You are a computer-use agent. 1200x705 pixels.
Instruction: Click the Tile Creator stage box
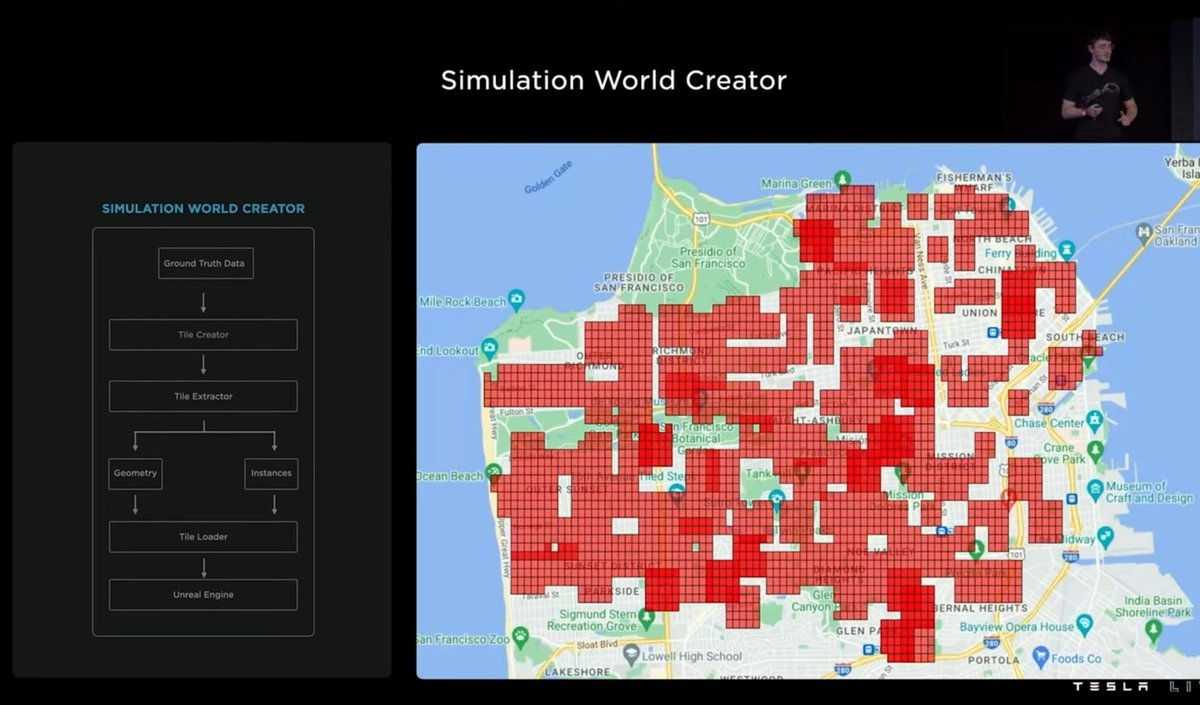pyautogui.click(x=203, y=335)
